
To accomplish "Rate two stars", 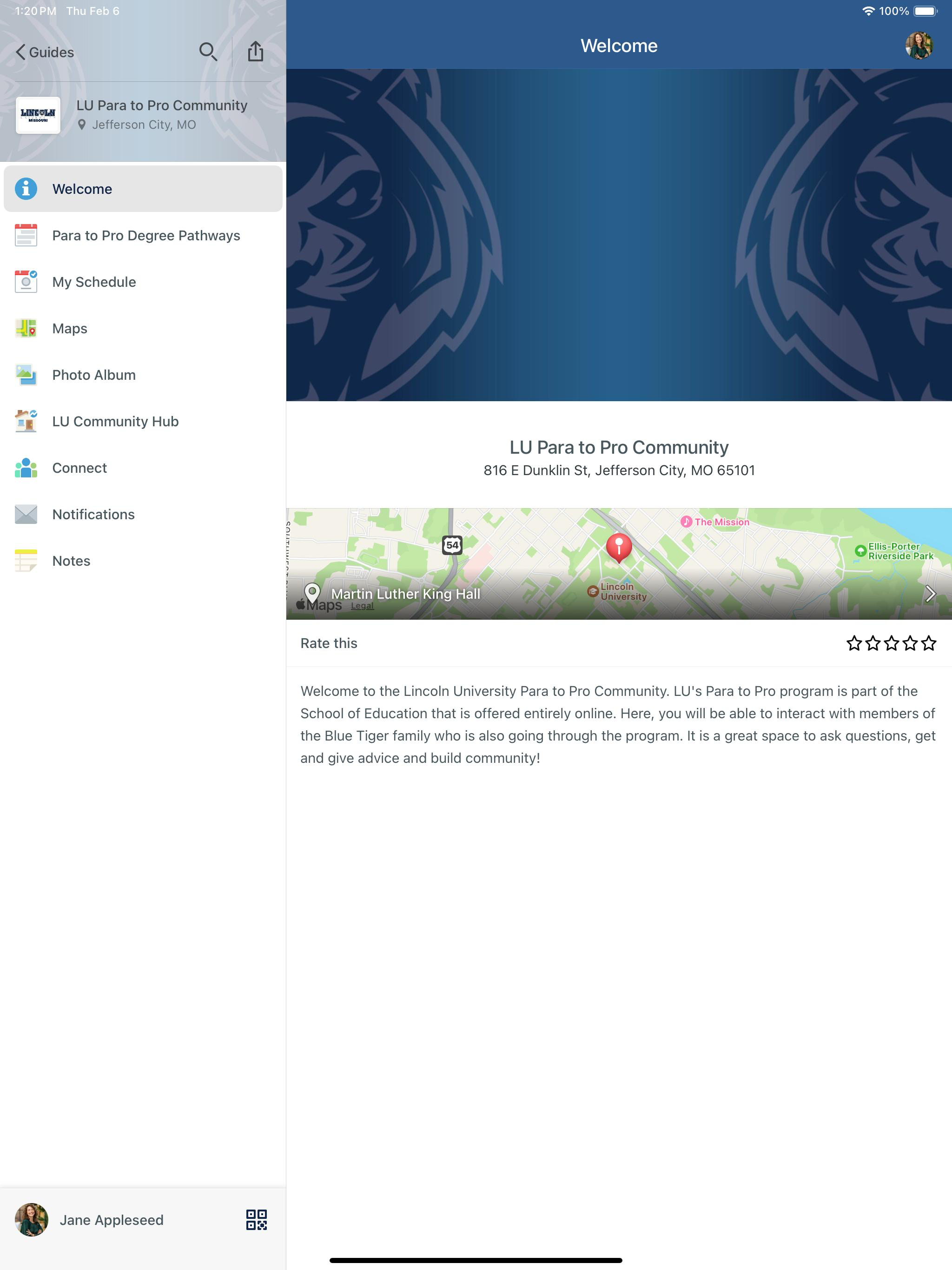I will pos(873,643).
